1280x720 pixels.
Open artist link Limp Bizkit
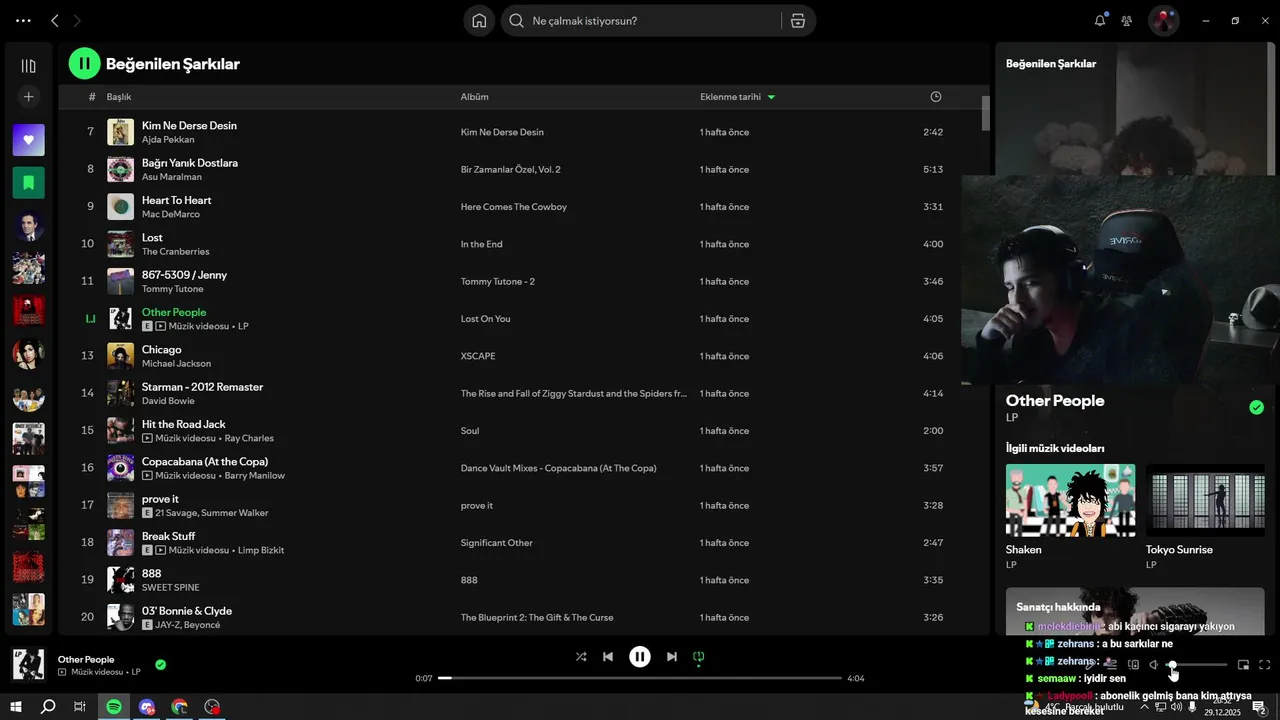[259, 550]
